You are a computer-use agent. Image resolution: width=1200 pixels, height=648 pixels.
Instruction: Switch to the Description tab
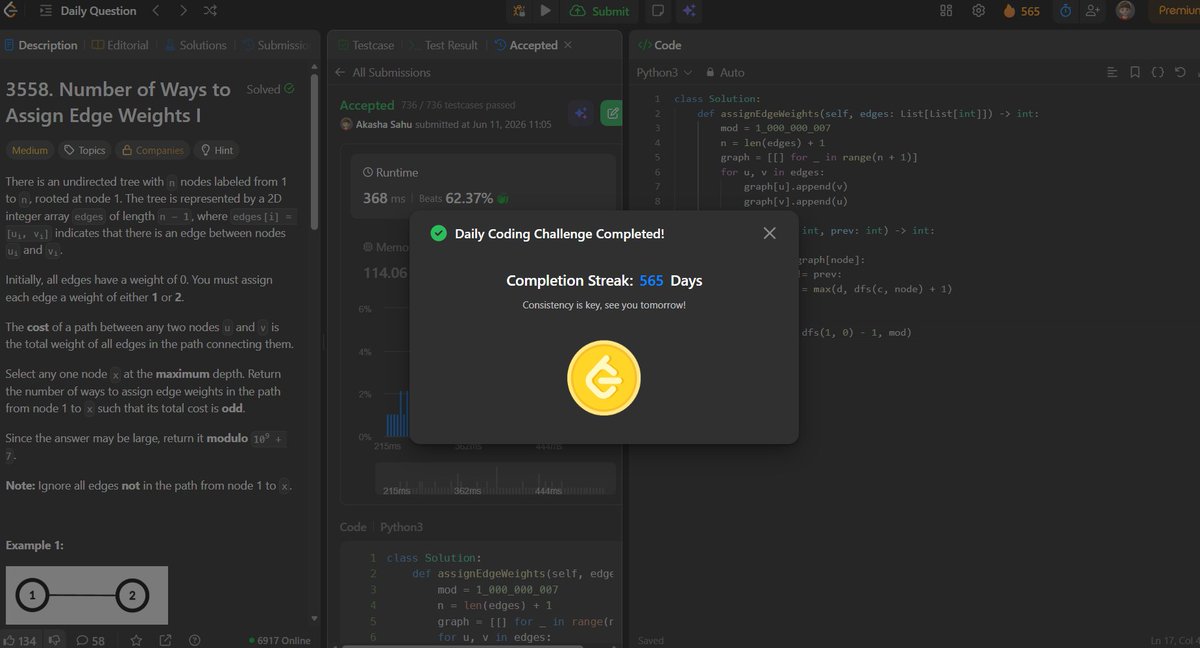point(40,45)
